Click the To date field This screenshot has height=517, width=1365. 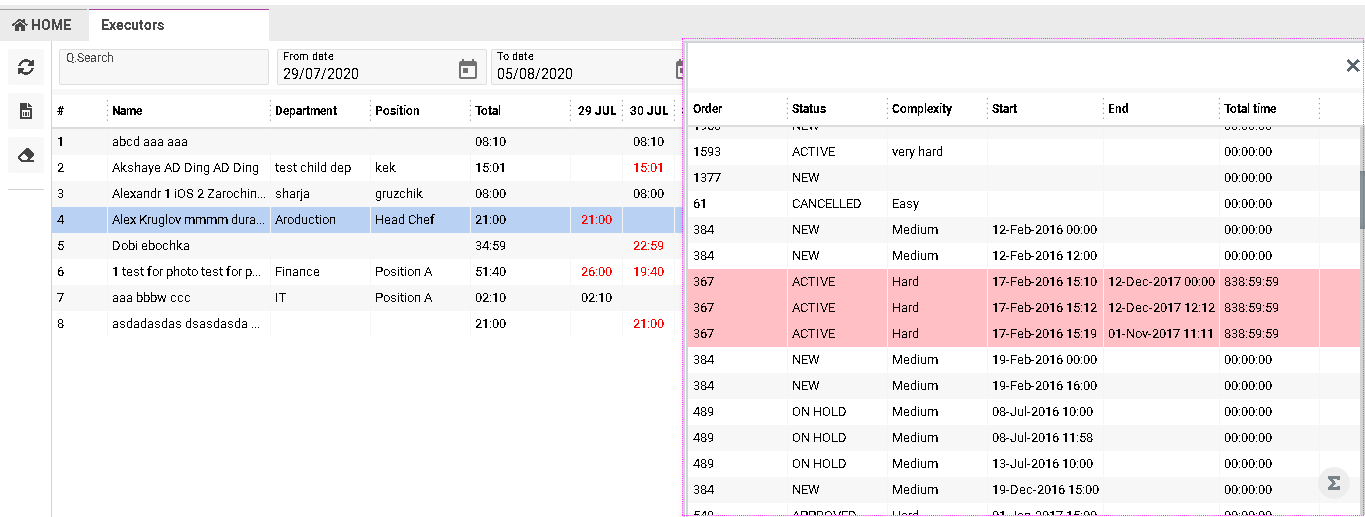point(580,73)
